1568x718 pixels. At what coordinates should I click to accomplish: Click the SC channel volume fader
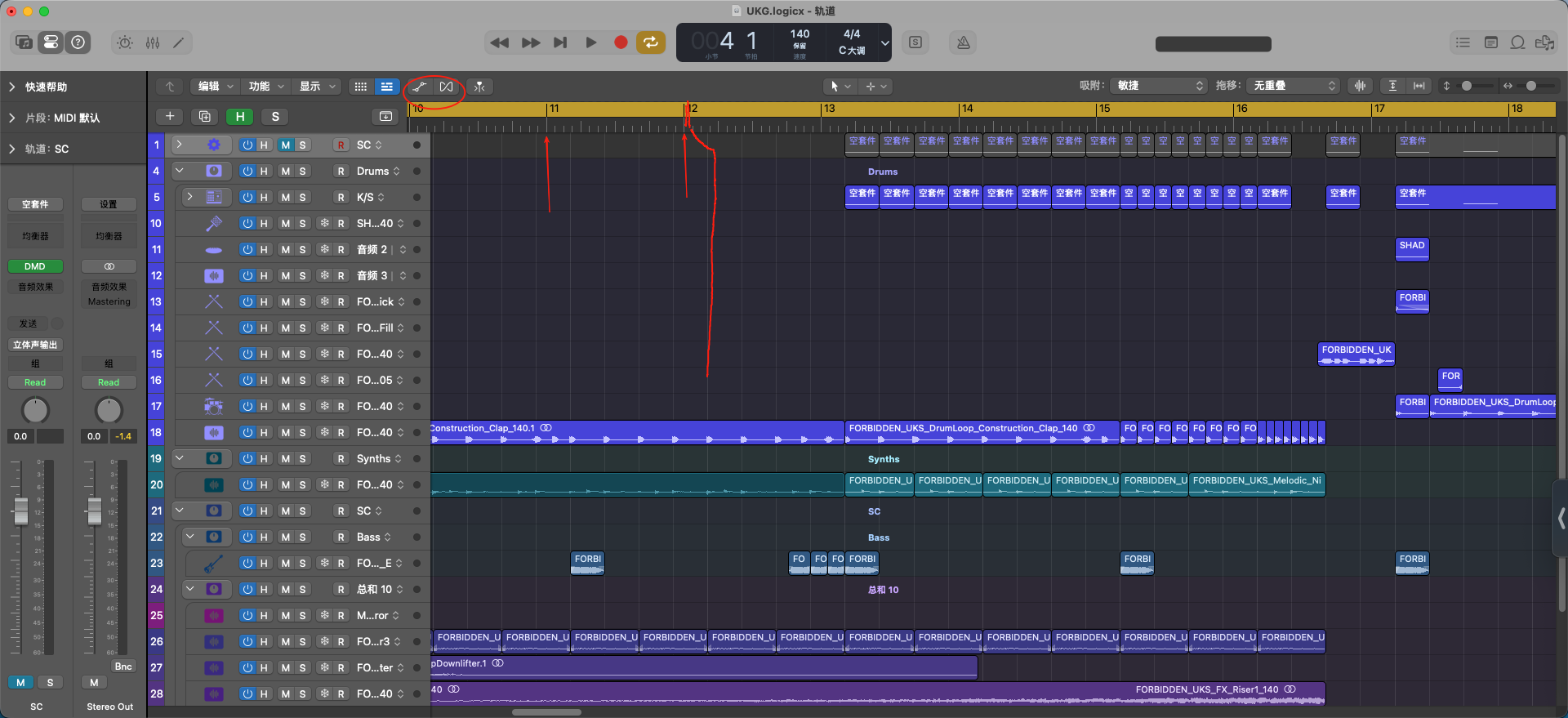point(21,511)
